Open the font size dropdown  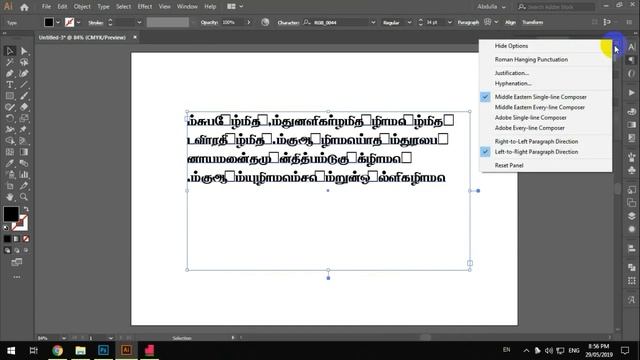pyautogui.click(x=449, y=22)
